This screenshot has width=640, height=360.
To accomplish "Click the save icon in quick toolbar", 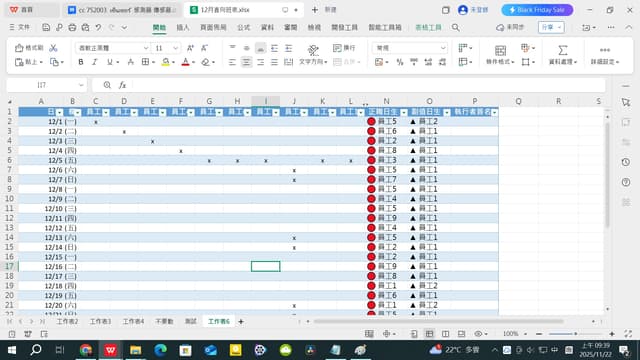I will 46,27.
